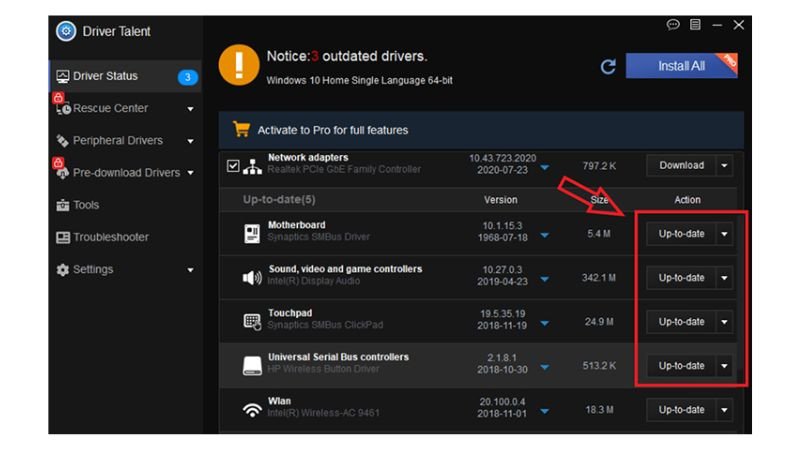Viewport: 800px width, 450px height.
Task: Click the Up-to-date(5) section header
Action: pos(279,199)
